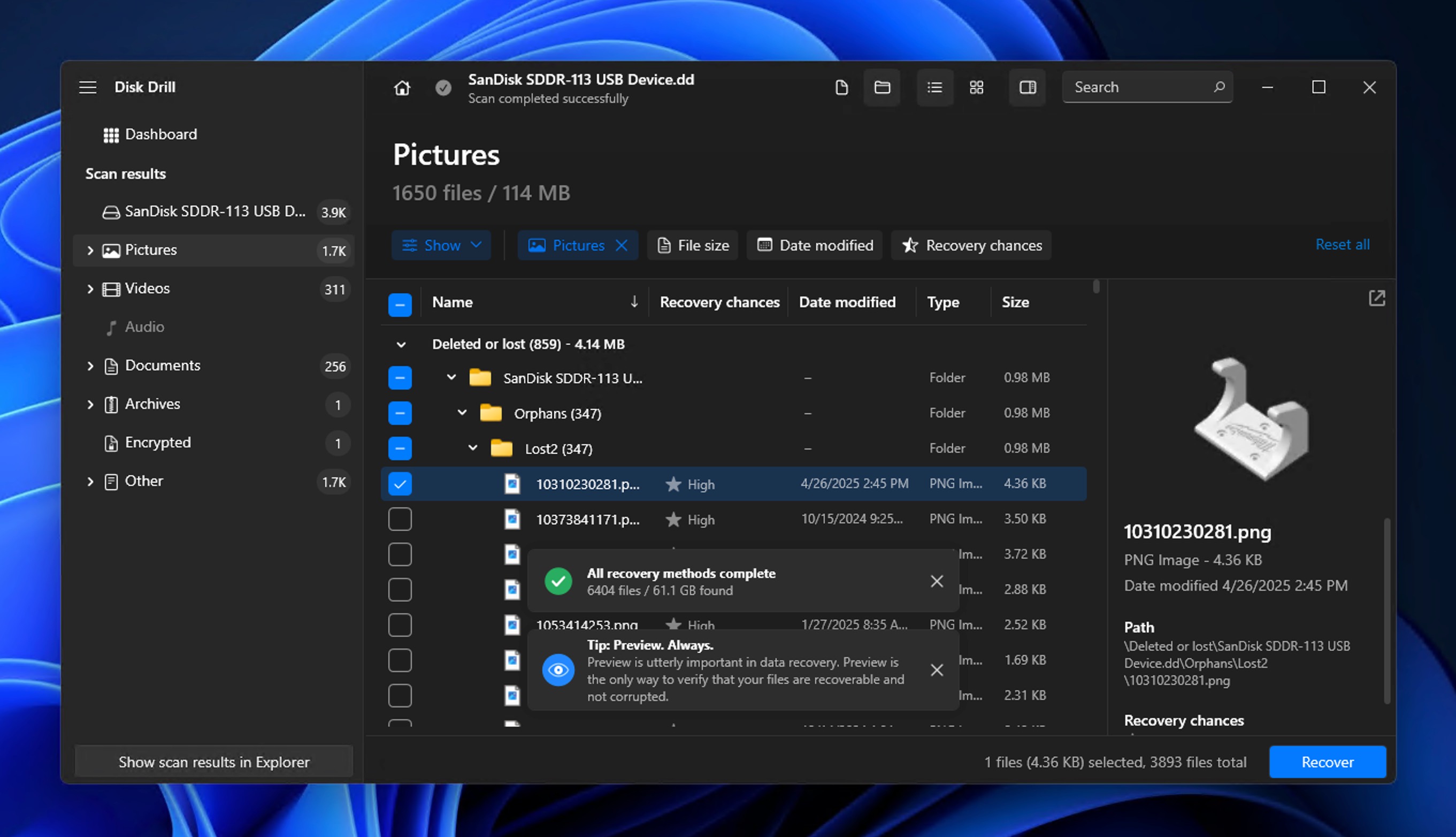Open the hamburger menu beside Disk Drill

click(x=87, y=87)
